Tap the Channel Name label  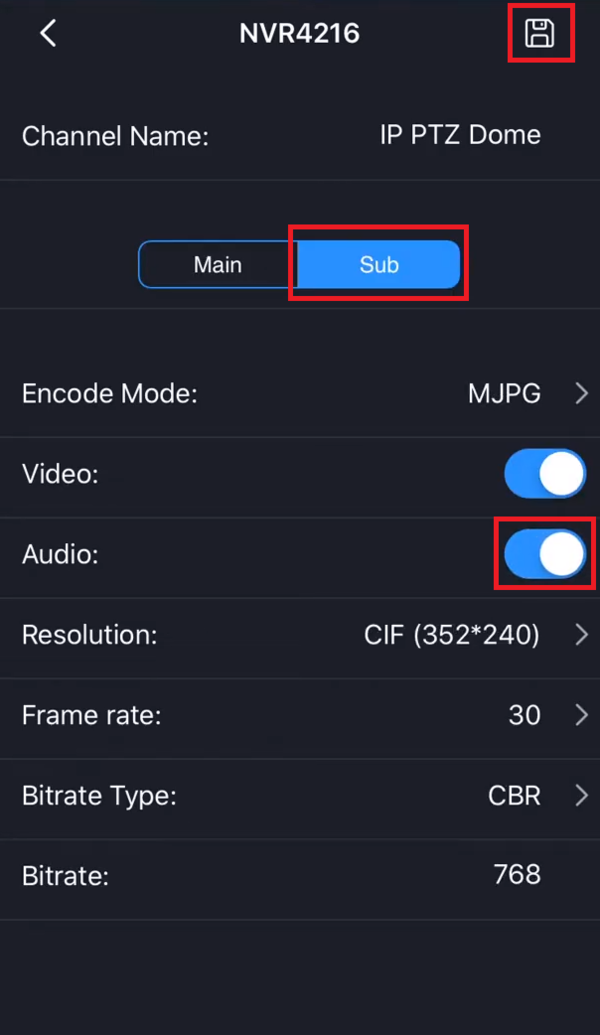tap(115, 136)
